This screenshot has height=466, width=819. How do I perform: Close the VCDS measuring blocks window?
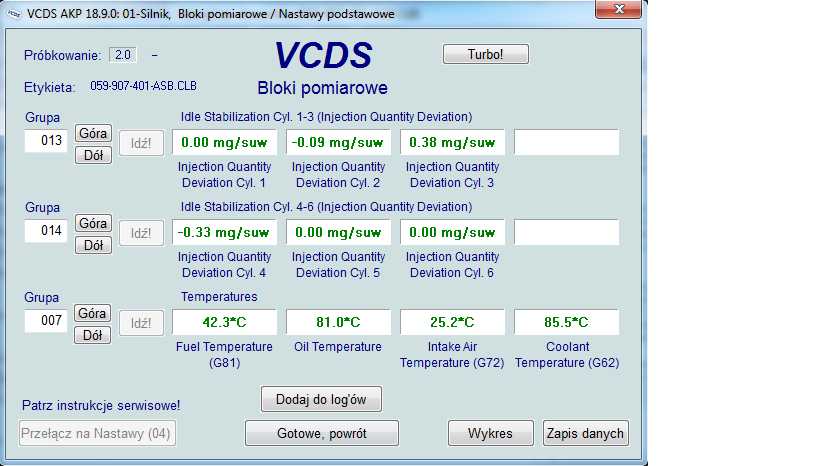pyautogui.click(x=618, y=9)
